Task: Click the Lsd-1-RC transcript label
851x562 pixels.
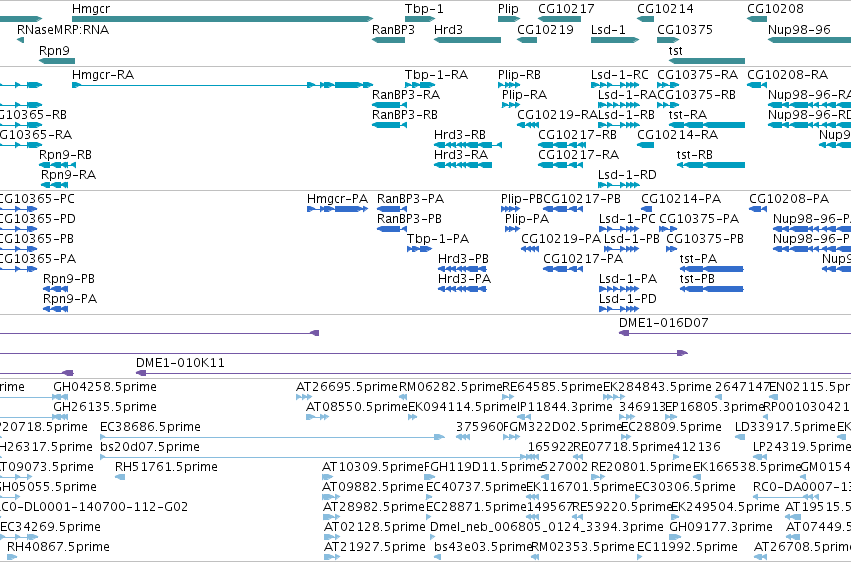Action: [x=620, y=75]
